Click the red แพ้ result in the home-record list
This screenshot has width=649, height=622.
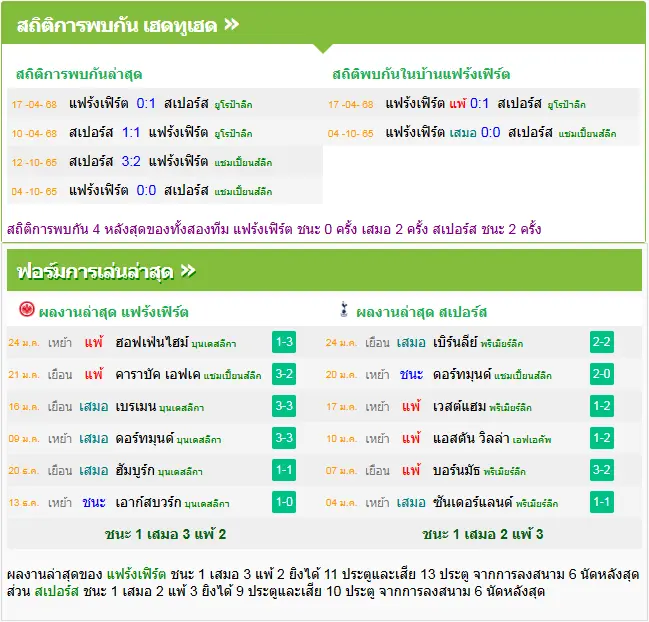[x=458, y=103]
